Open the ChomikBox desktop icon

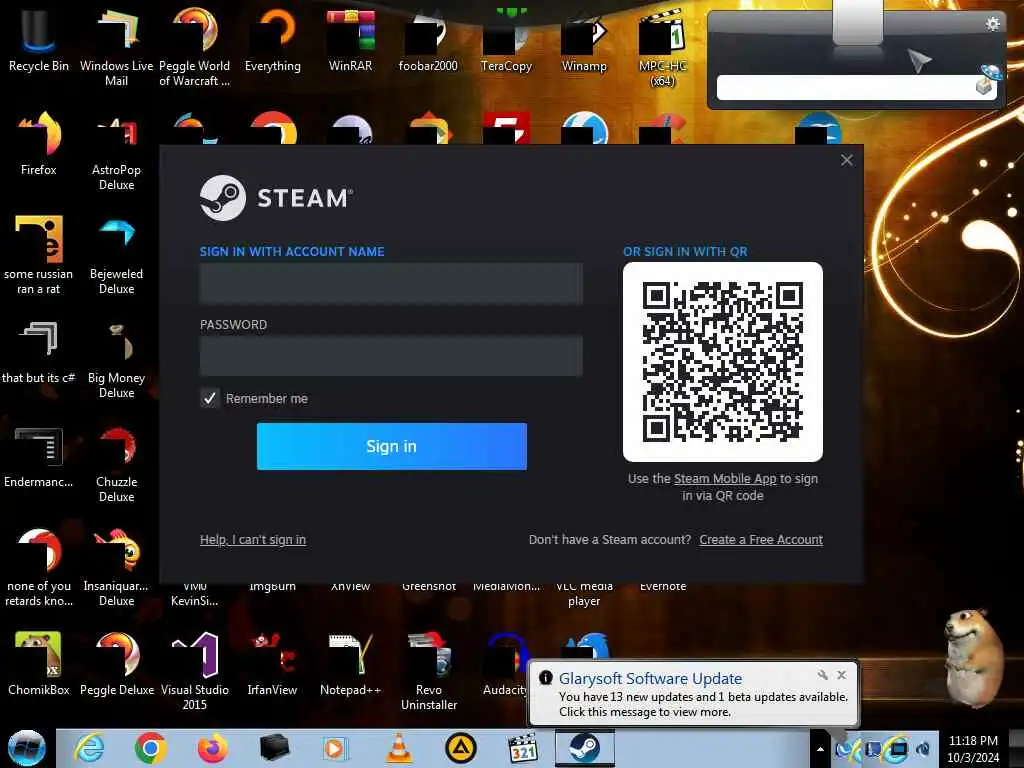point(39,664)
